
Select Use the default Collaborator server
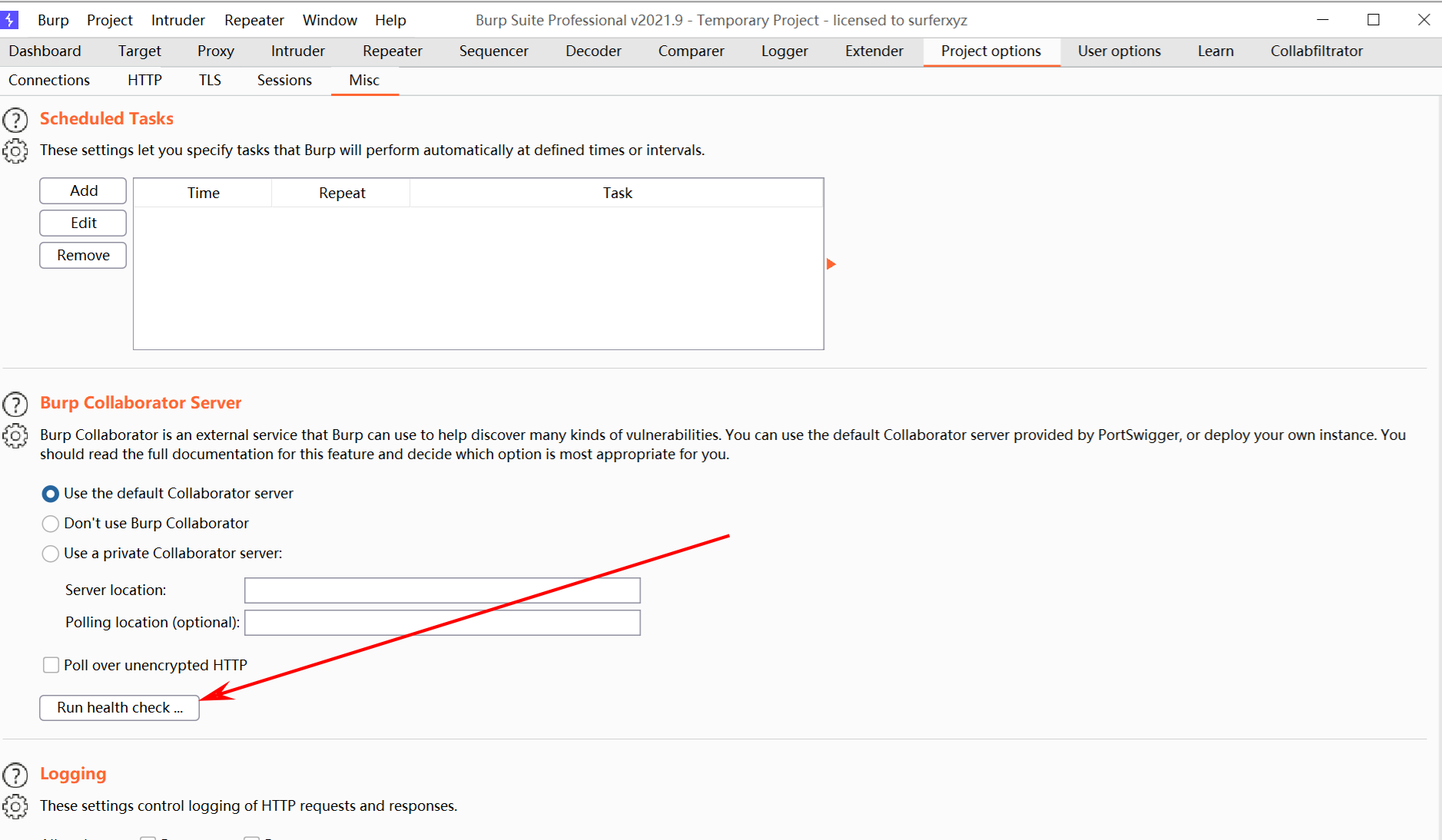(51, 494)
